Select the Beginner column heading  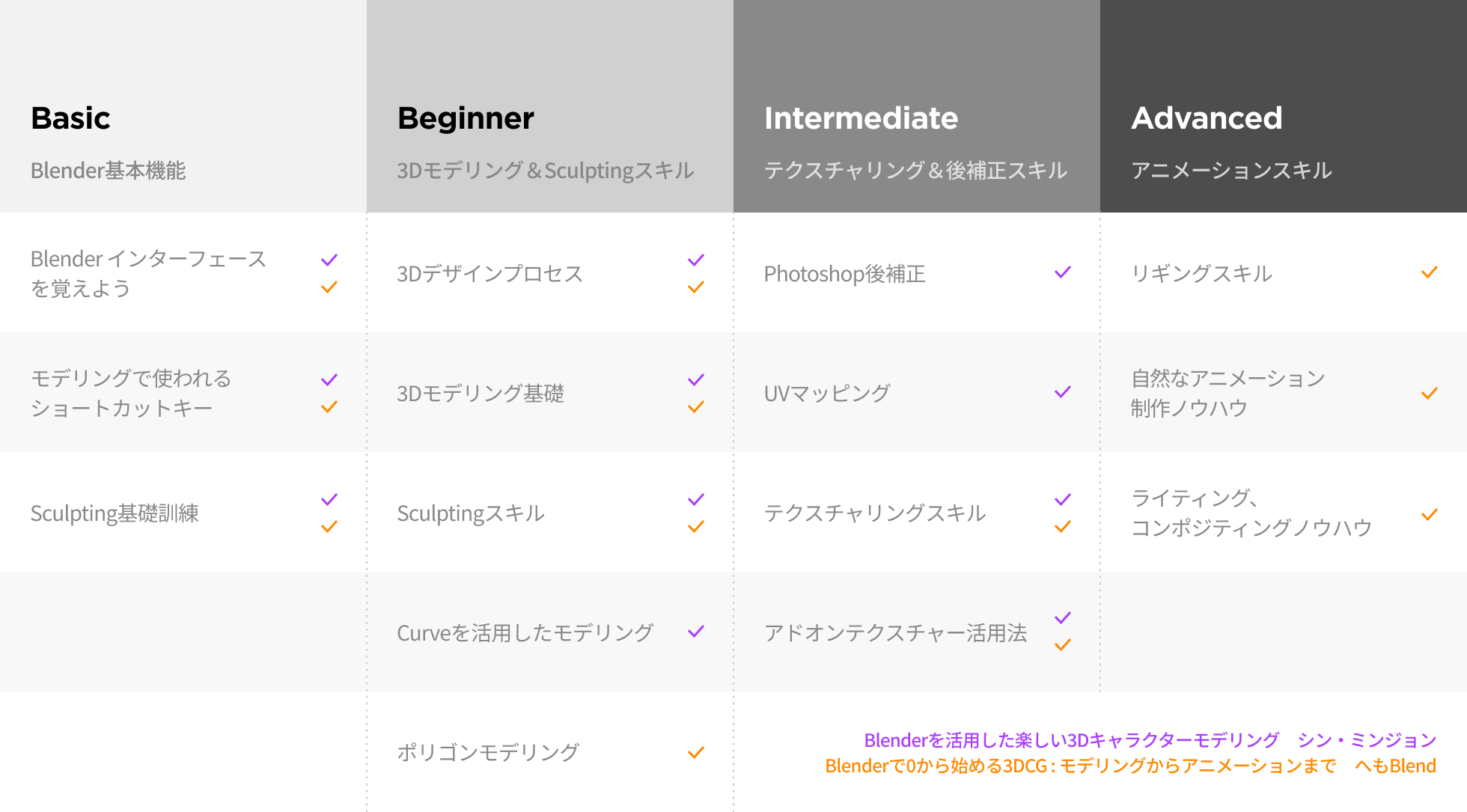(x=466, y=118)
